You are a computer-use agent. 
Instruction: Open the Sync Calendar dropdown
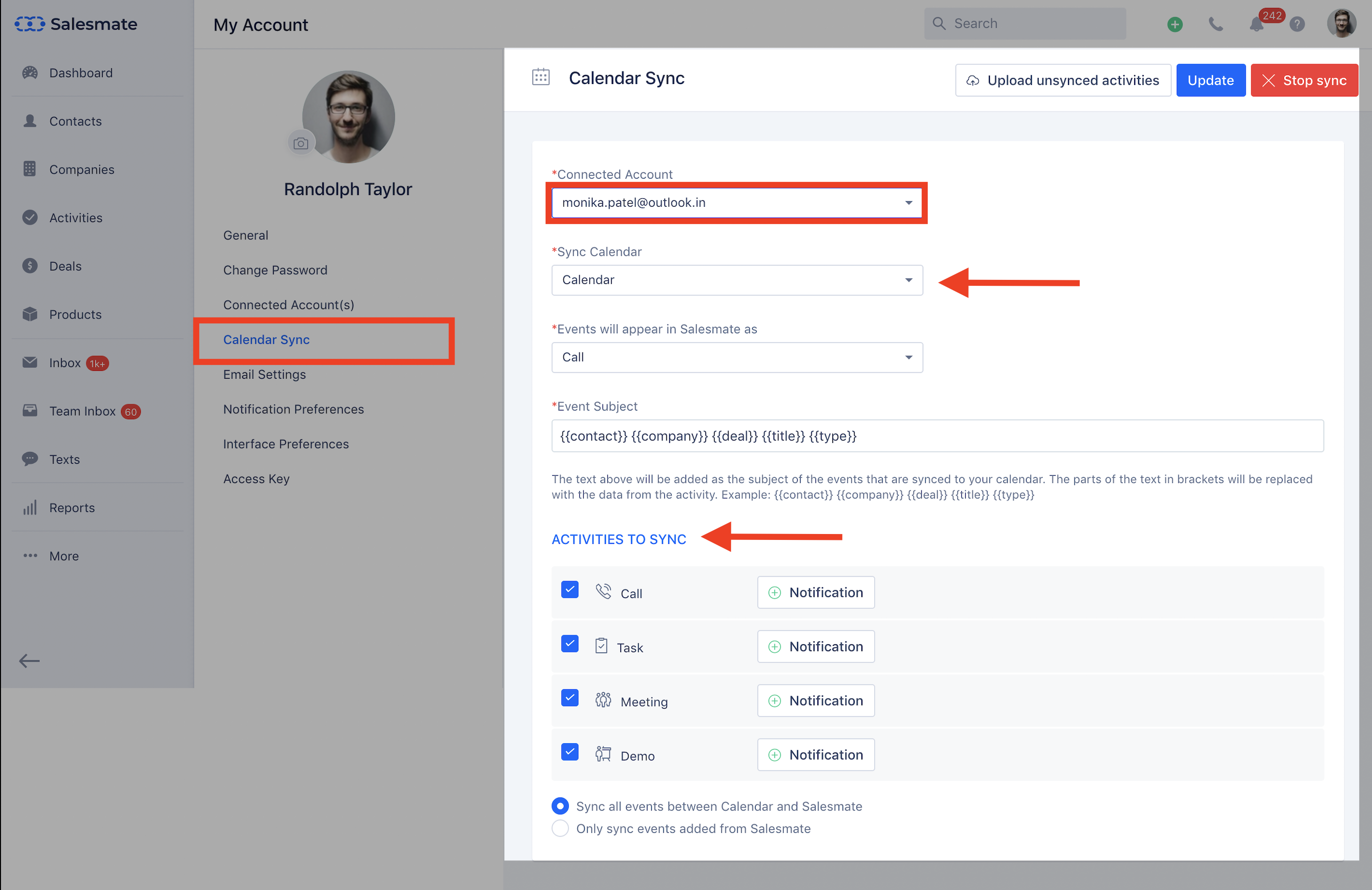pyautogui.click(x=737, y=280)
